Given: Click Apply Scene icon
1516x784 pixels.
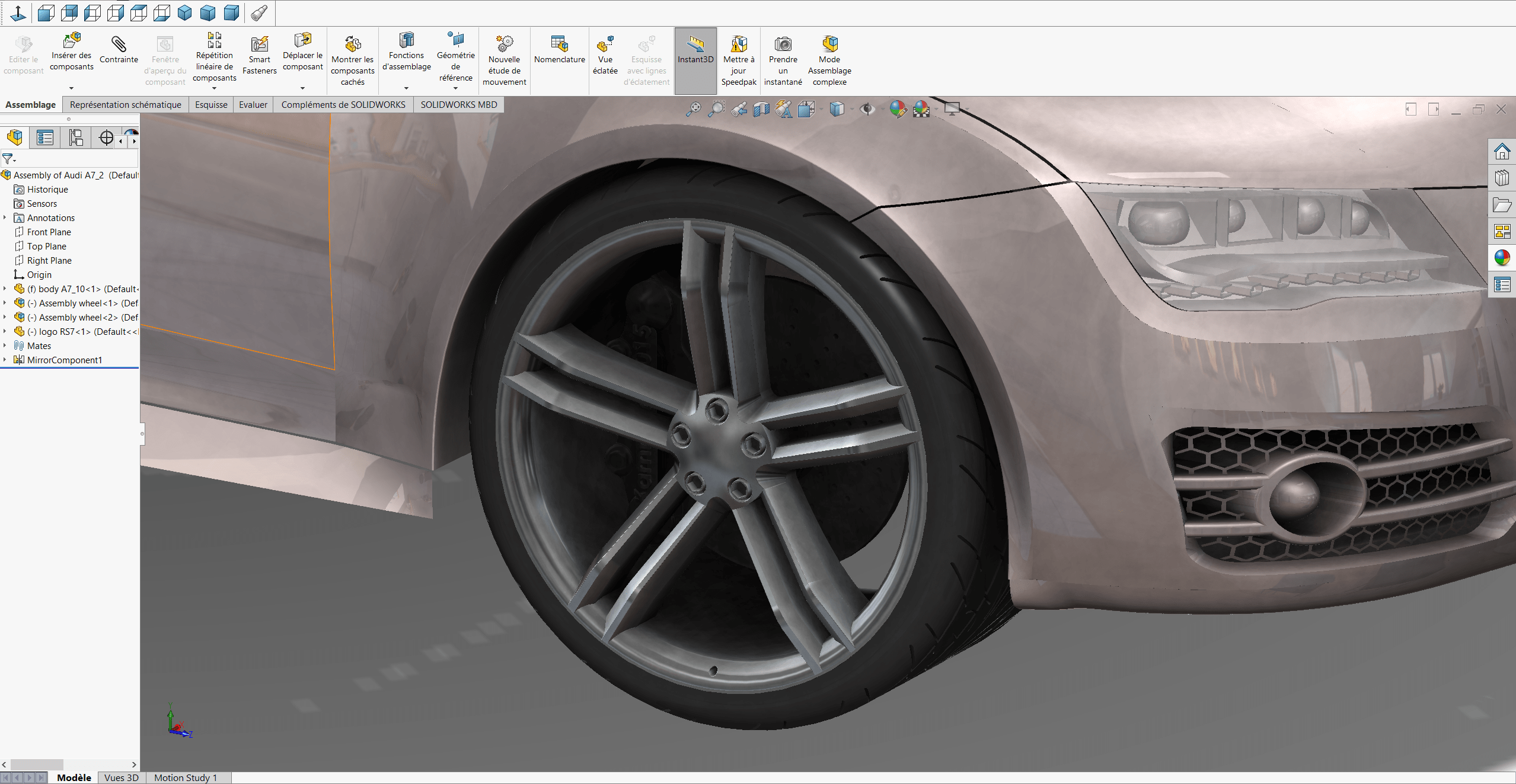Looking at the screenshot, I should pos(921,109).
